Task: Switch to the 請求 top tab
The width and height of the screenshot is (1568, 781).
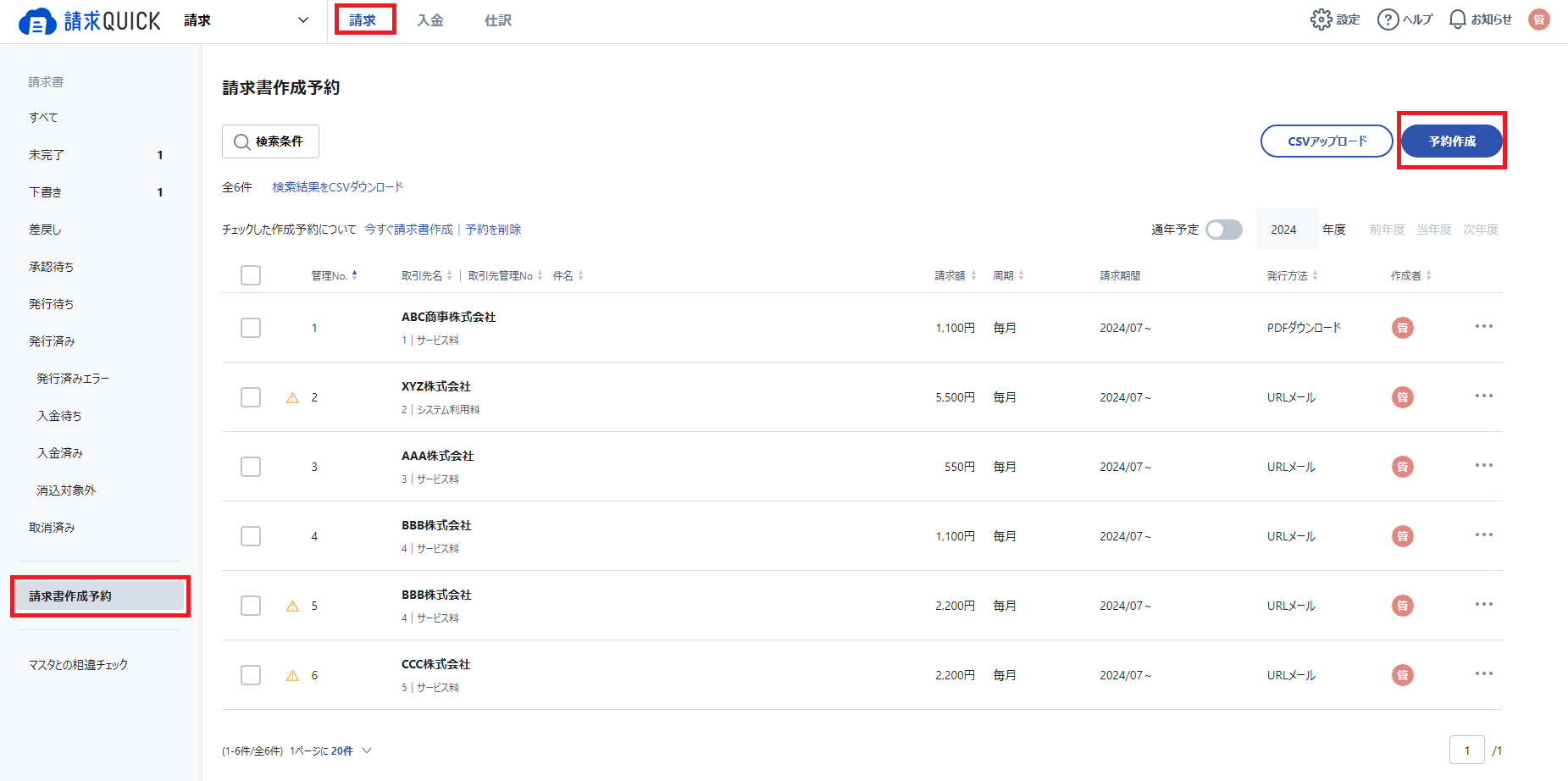Action: pos(363,19)
